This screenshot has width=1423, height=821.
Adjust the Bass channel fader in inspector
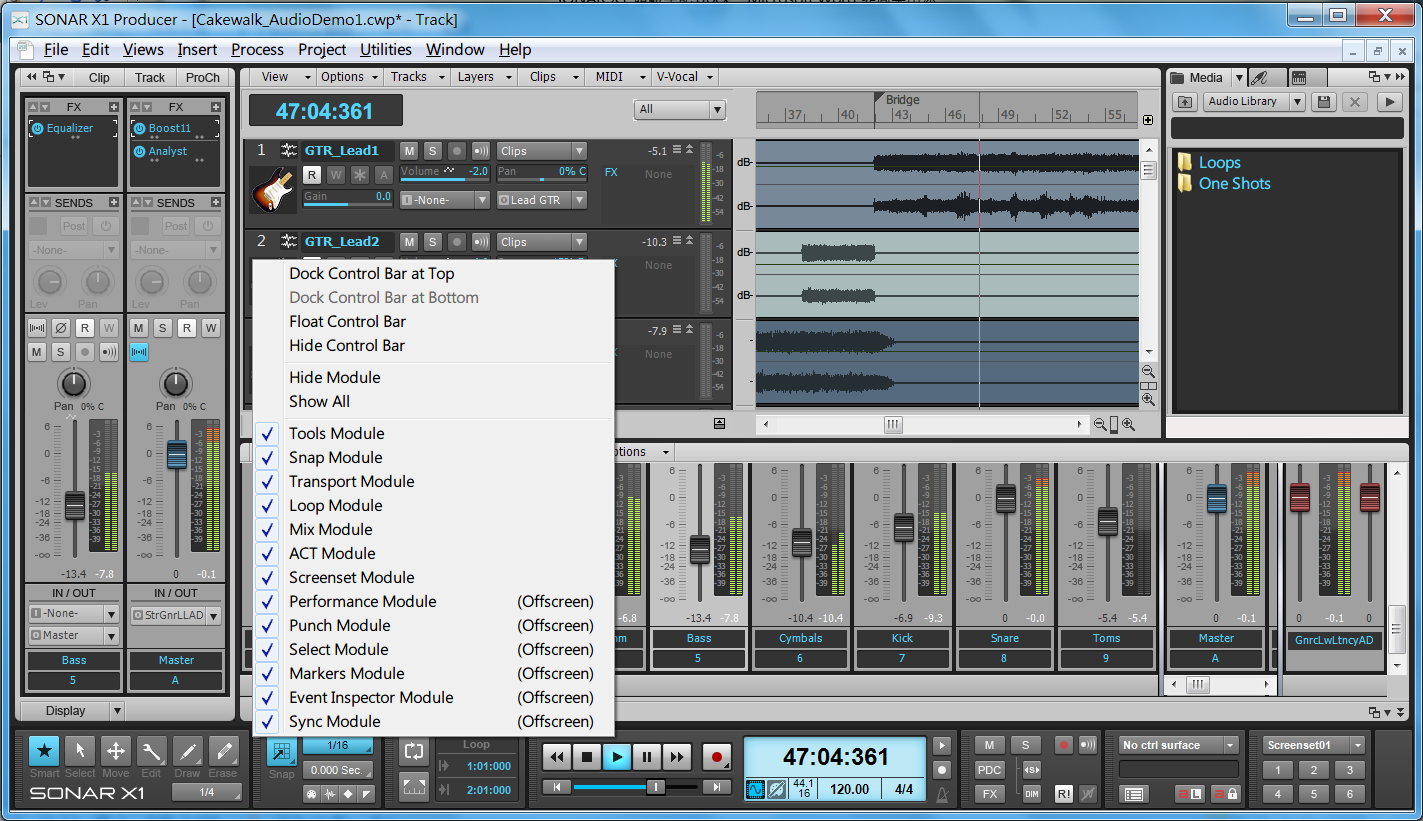[75, 505]
